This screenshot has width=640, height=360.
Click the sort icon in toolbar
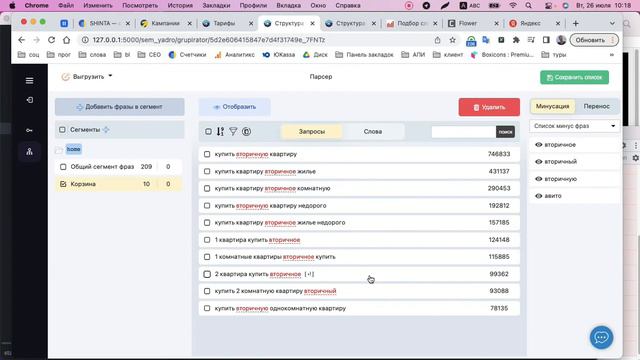click(x=220, y=131)
